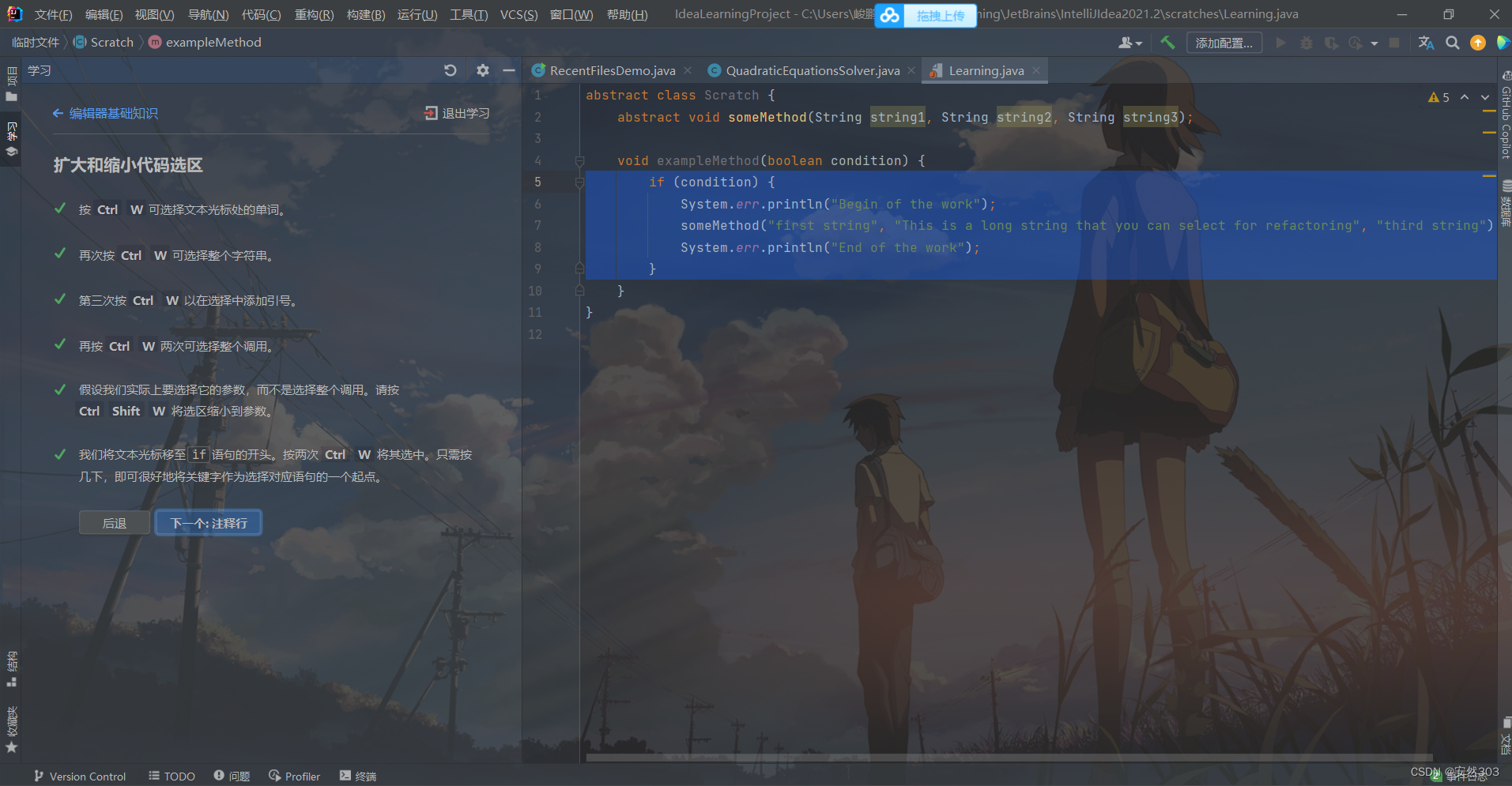
Task: Open the Project tool window sidebar button
Action: click(x=11, y=85)
